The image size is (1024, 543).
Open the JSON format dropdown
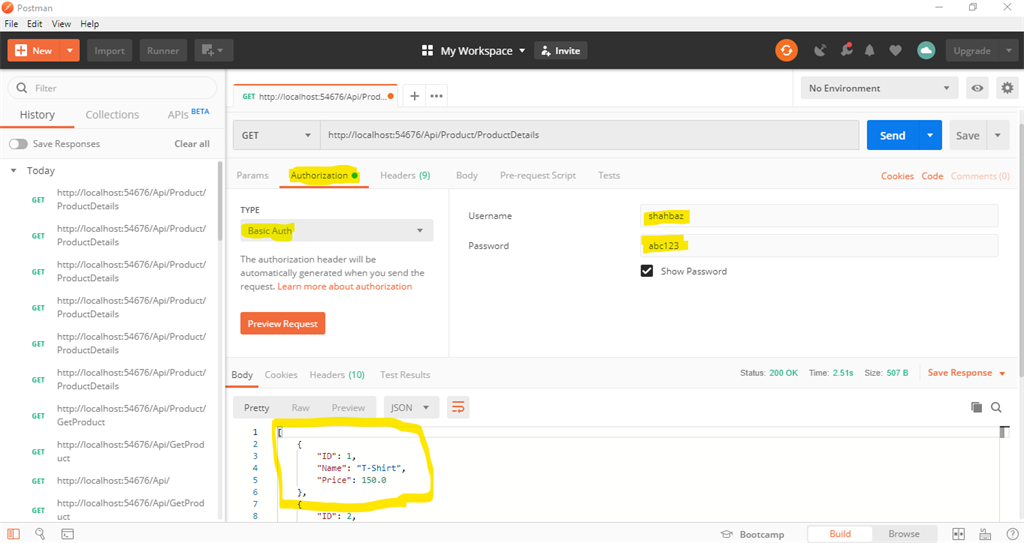tap(410, 407)
